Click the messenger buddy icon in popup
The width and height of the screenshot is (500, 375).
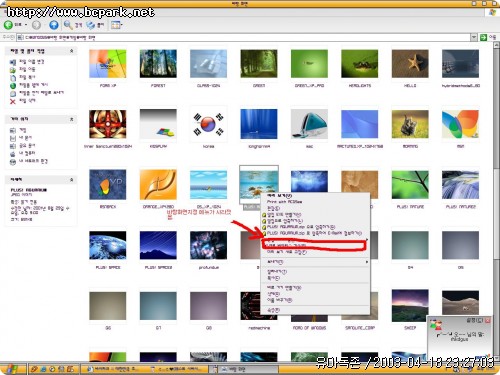[435, 325]
